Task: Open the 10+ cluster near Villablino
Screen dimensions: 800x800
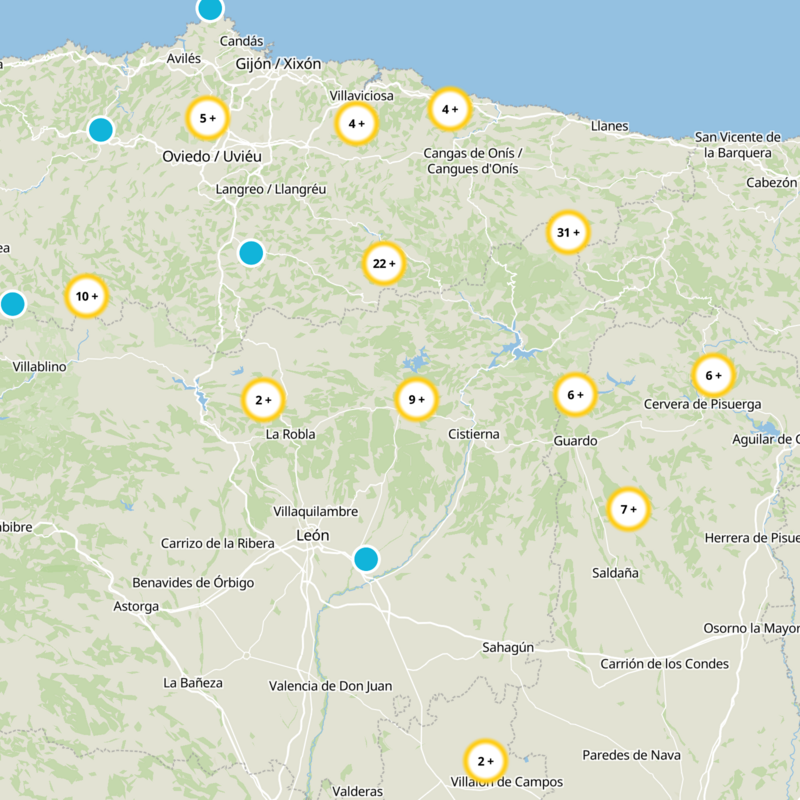Action: (87, 296)
